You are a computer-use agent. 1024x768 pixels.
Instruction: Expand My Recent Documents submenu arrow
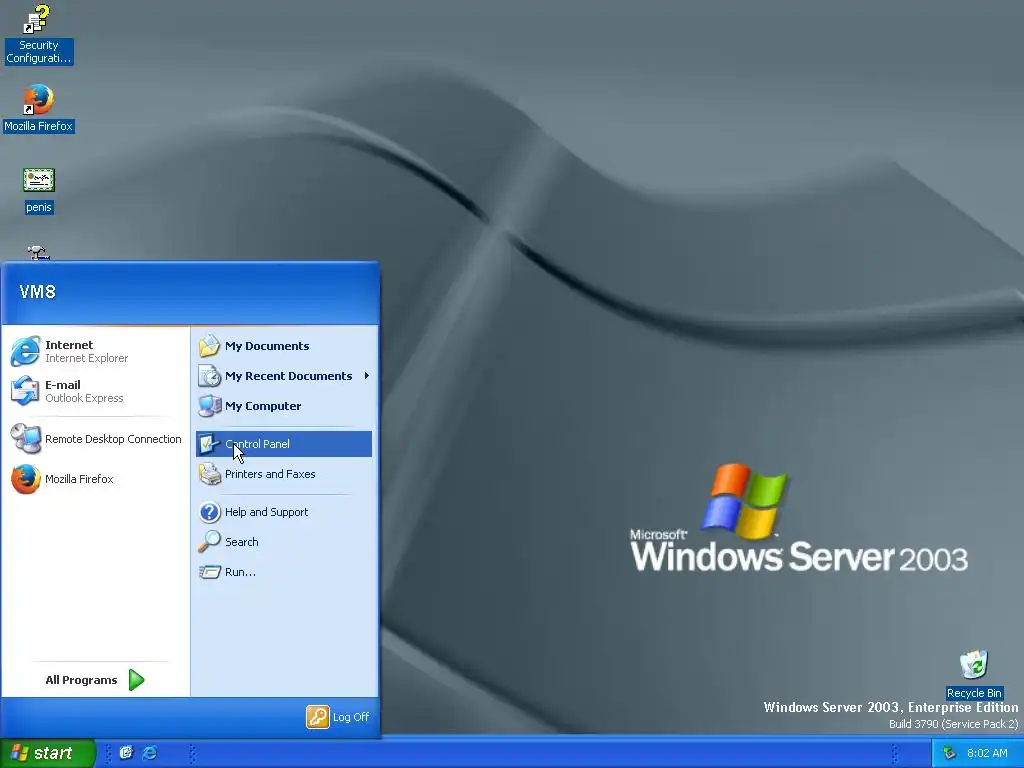[x=367, y=376]
